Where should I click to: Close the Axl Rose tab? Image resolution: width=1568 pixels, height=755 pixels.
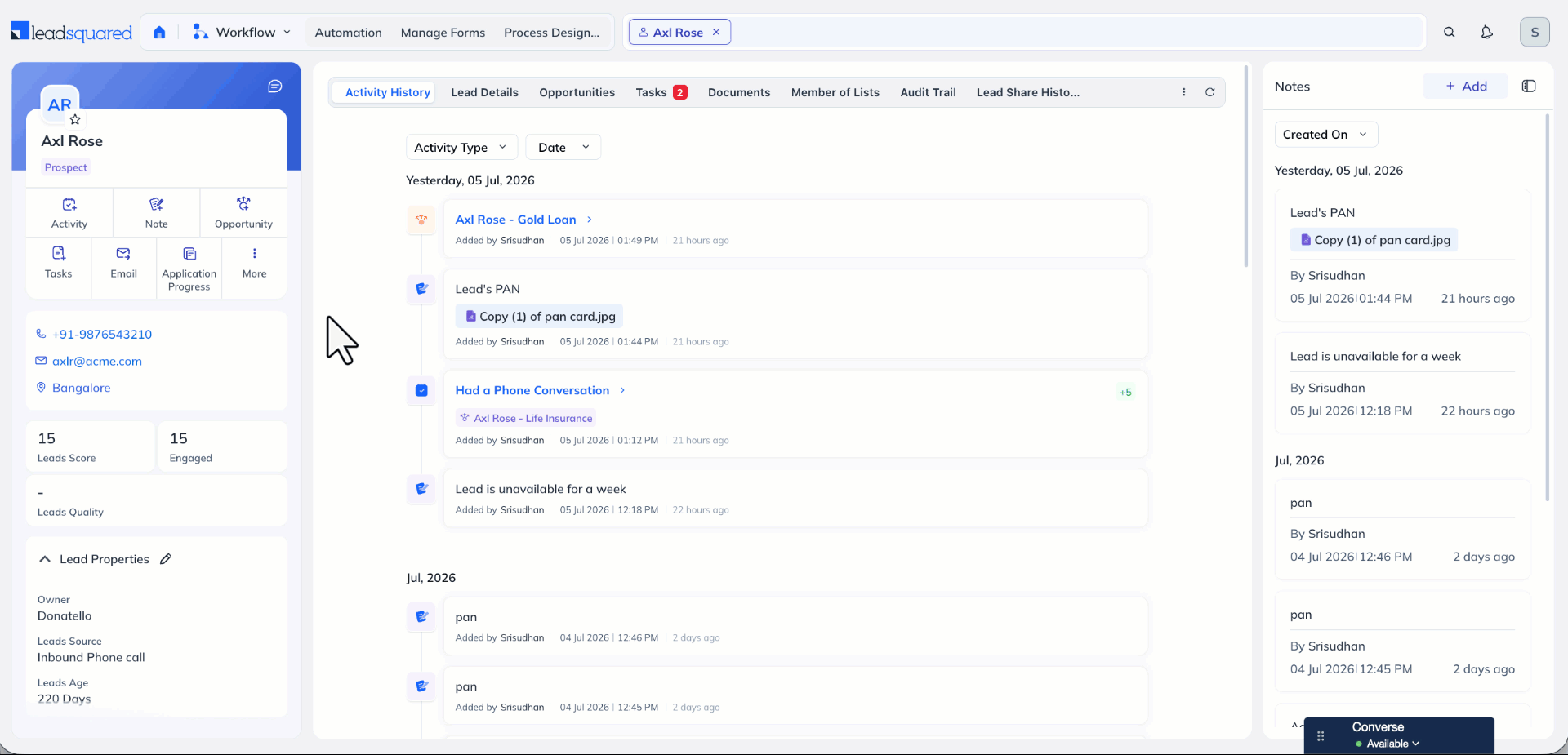(x=716, y=32)
